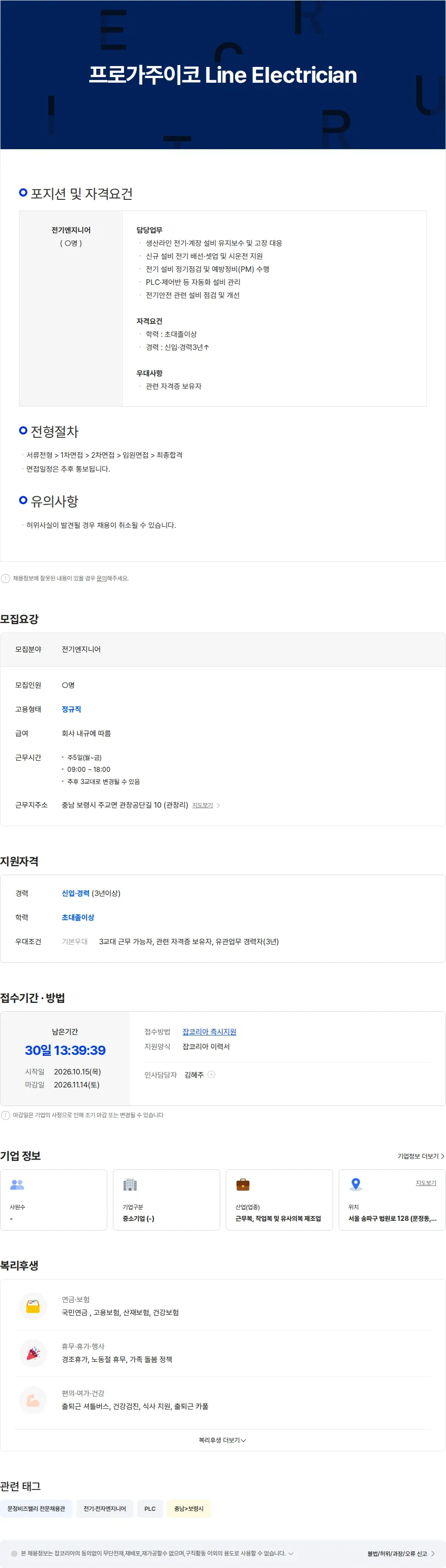Click 충남 보령시 주교면 work address text
The image size is (446, 1568).
(x=125, y=805)
